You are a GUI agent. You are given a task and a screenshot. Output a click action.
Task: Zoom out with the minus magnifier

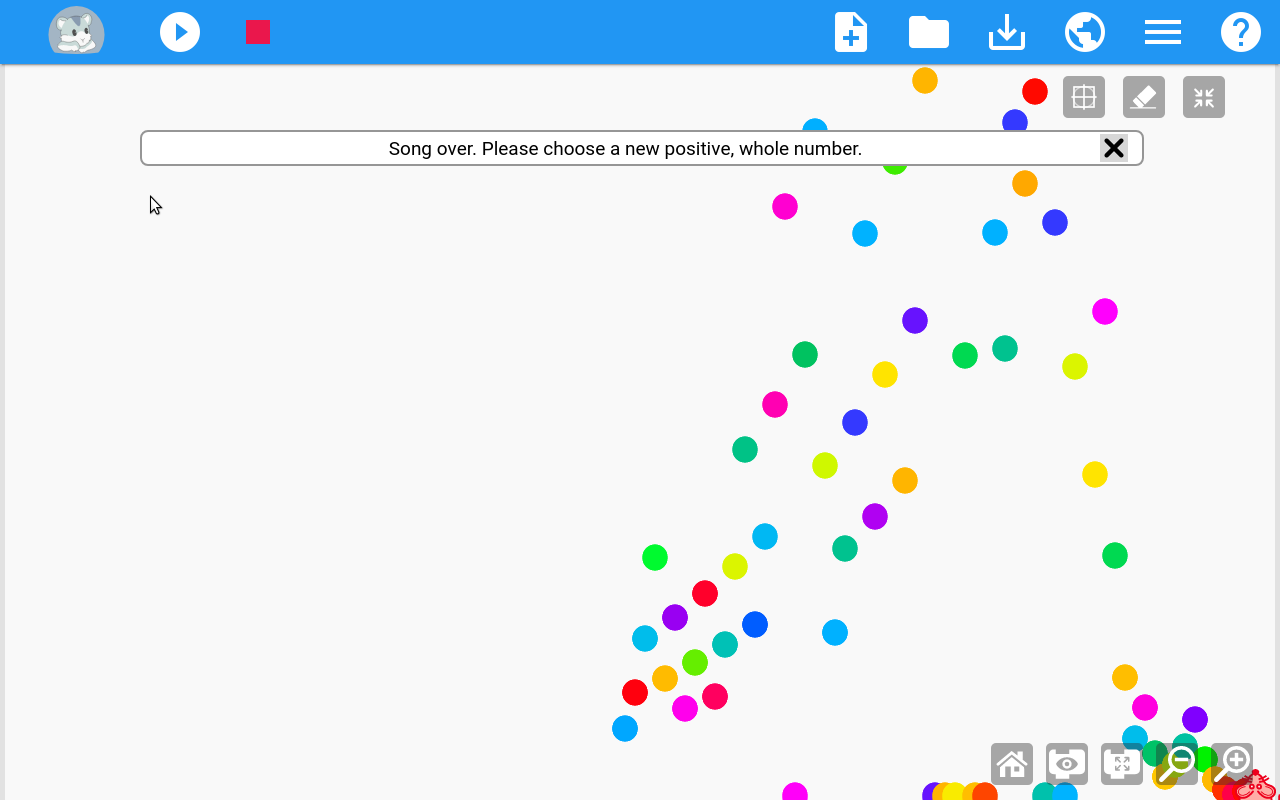click(x=1177, y=764)
